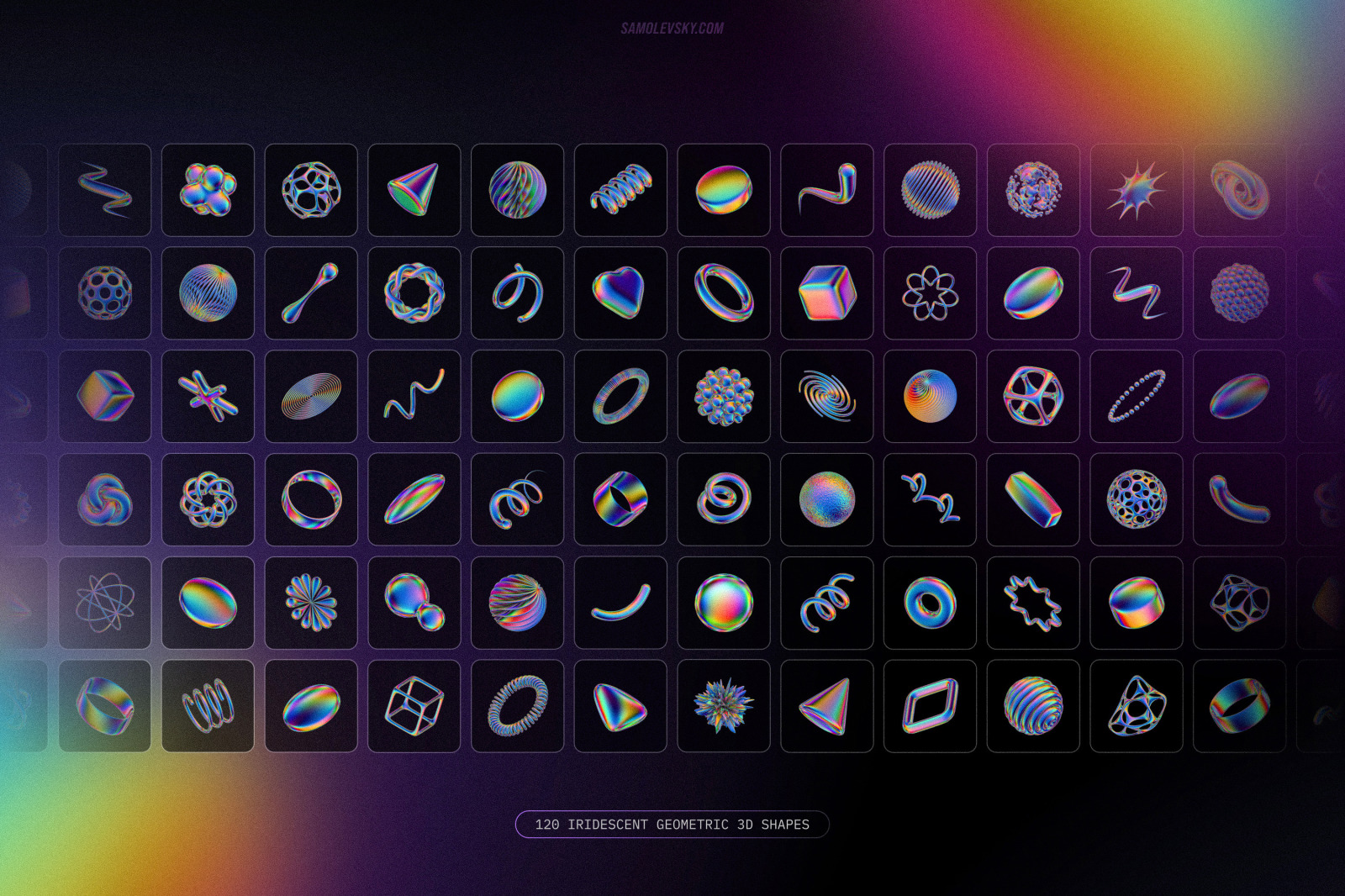The width and height of the screenshot is (1345, 896).
Task: Pick the thick glossy tilted ring
Action: 724,293
